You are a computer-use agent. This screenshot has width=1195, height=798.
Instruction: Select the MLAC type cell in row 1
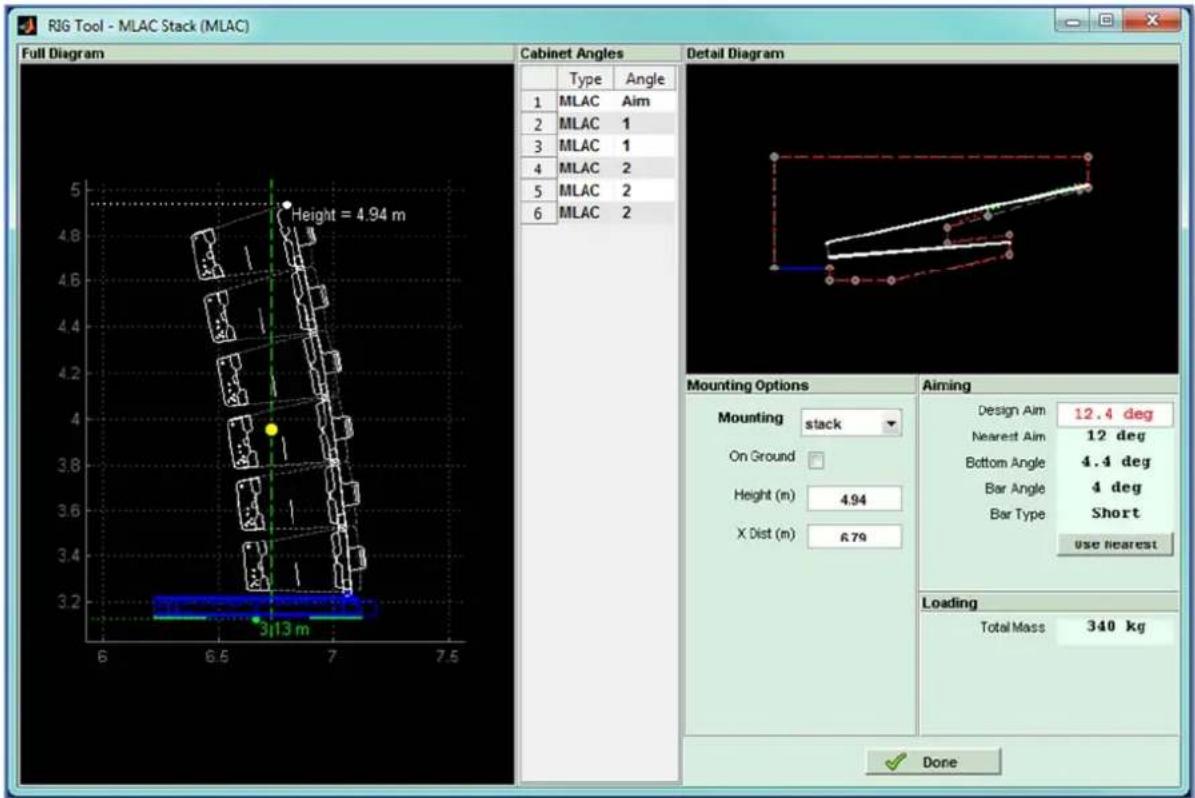[x=585, y=101]
